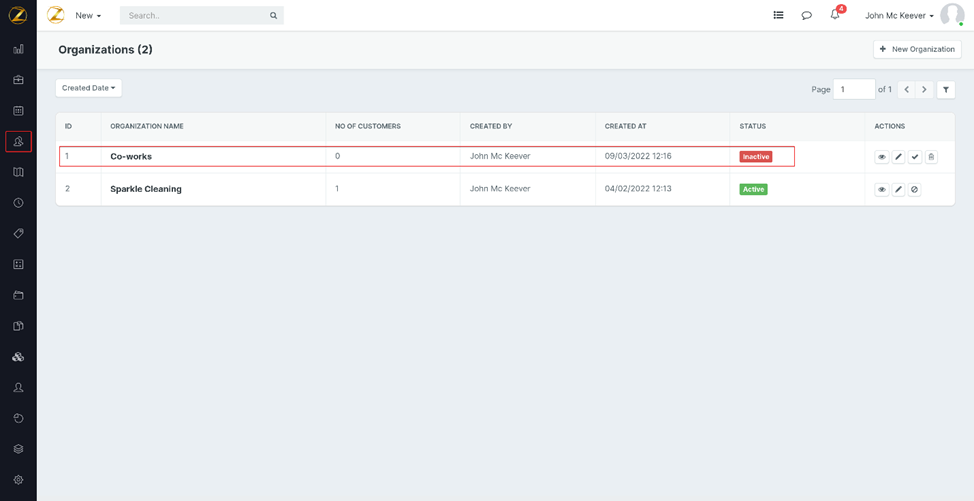Deactivate Sparkle Cleaning with the ban icon
The width and height of the screenshot is (974, 501).
914,189
